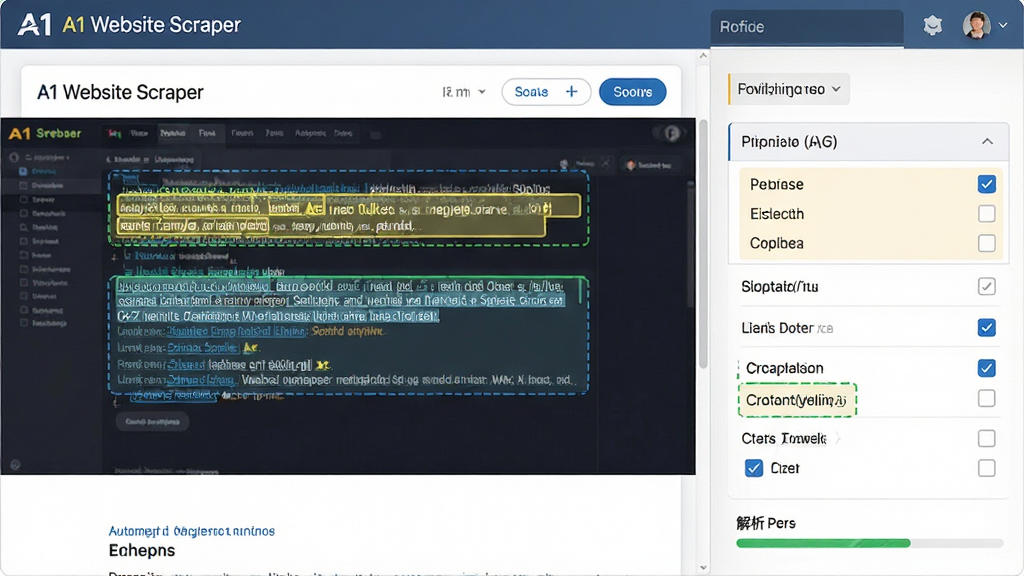Click the A1 Sreboar logo in the dark panel
The image size is (1024, 576).
pos(45,133)
